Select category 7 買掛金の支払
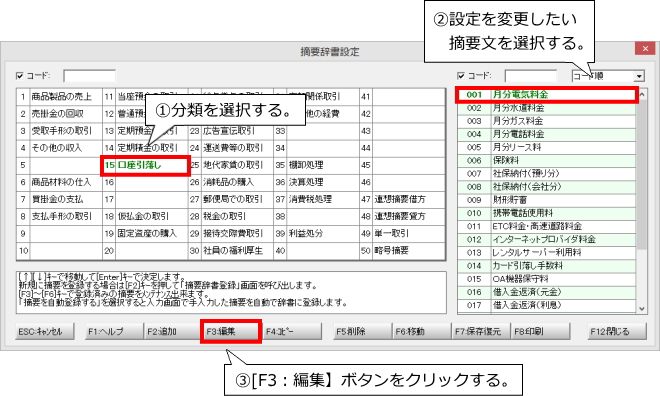The height and width of the screenshot is (396, 660). (x=59, y=199)
